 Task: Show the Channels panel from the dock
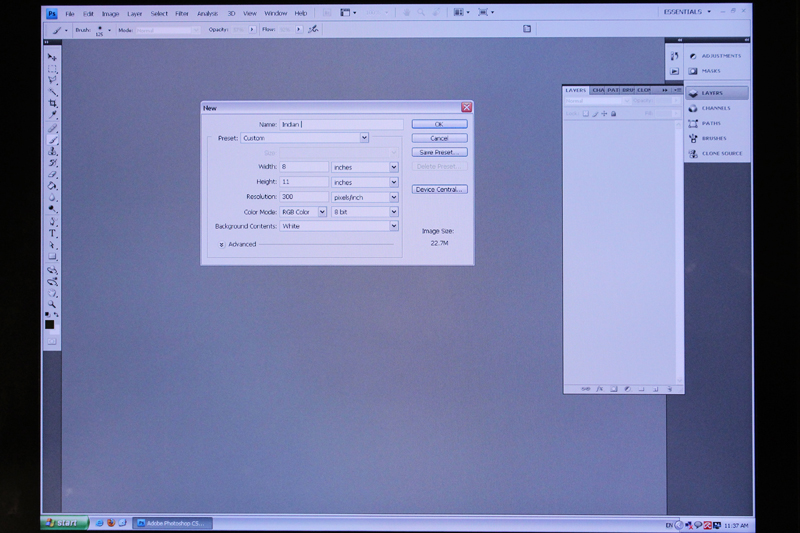(715, 108)
